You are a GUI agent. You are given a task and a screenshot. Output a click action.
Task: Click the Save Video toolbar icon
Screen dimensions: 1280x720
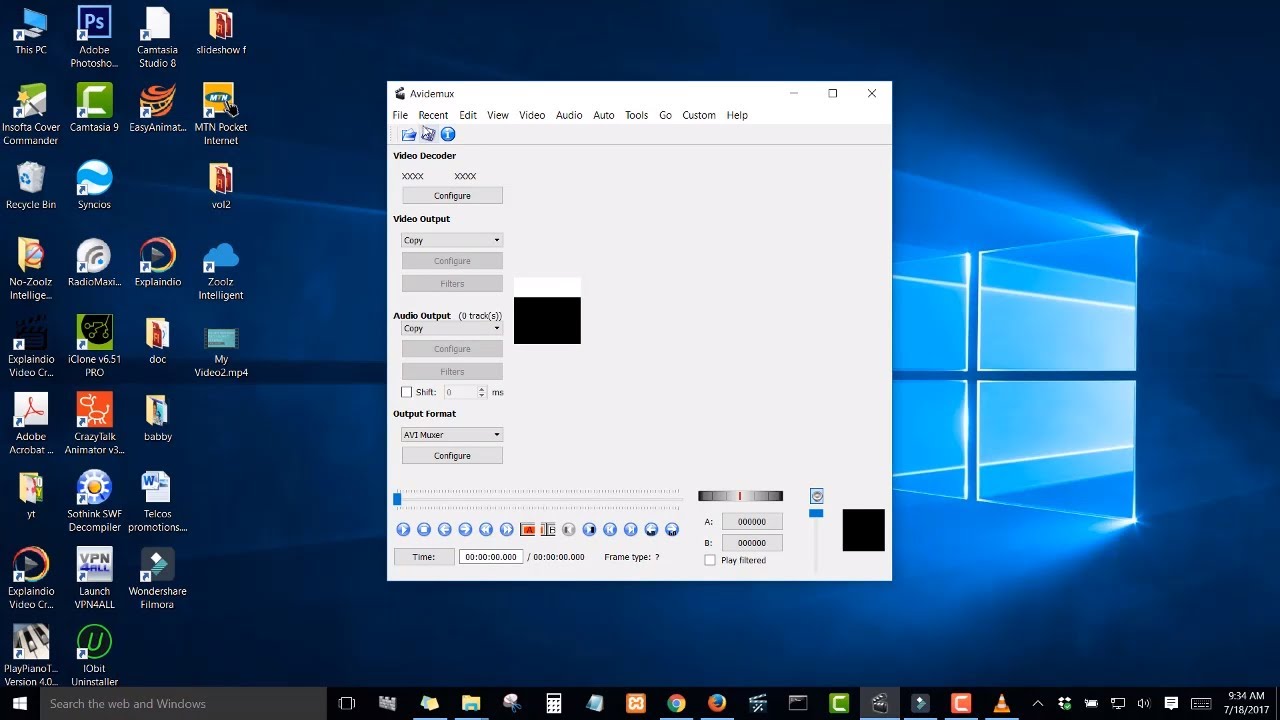point(428,134)
